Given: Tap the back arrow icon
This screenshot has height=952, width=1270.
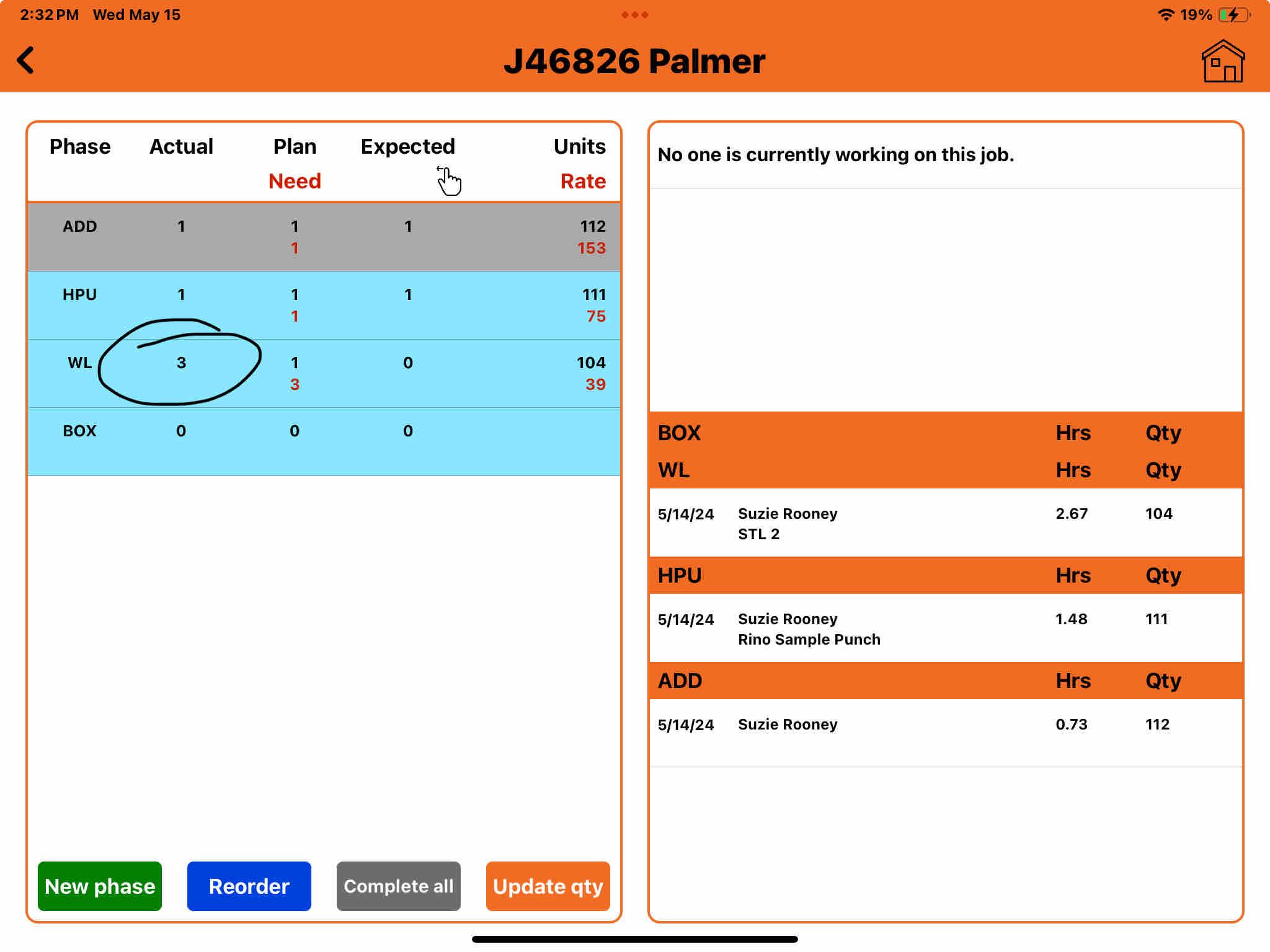Looking at the screenshot, I should [26, 61].
